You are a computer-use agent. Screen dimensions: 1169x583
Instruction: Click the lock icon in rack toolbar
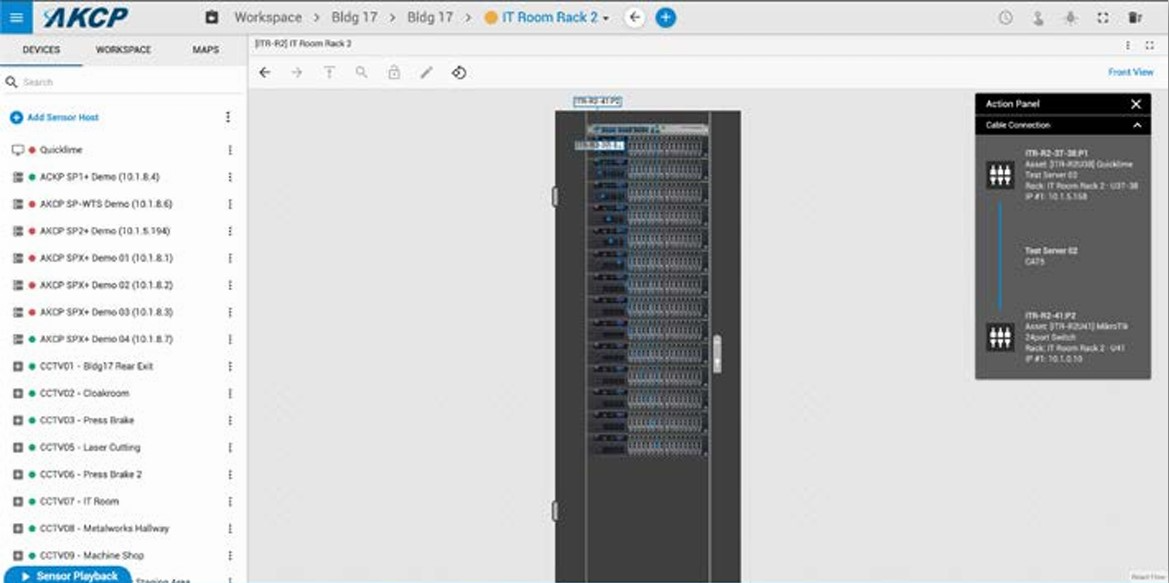pos(394,72)
